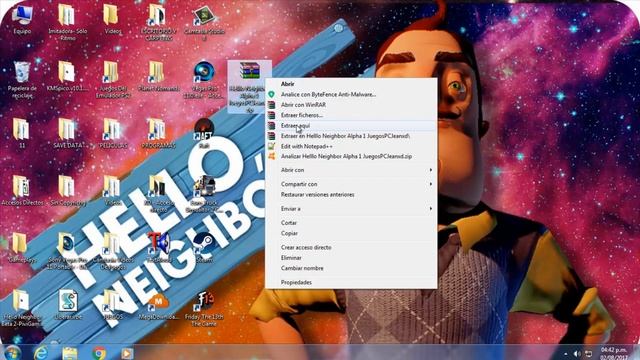The height and width of the screenshot is (360, 640).
Task: Open the PELICULAS folder shortcut
Action: click(x=113, y=133)
